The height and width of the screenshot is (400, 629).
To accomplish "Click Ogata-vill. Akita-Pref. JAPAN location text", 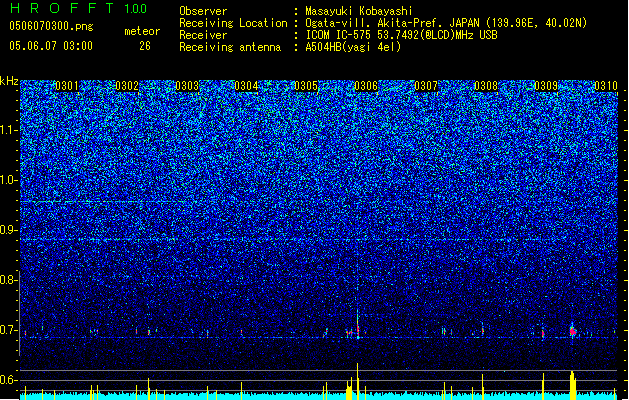I will 446,23.
